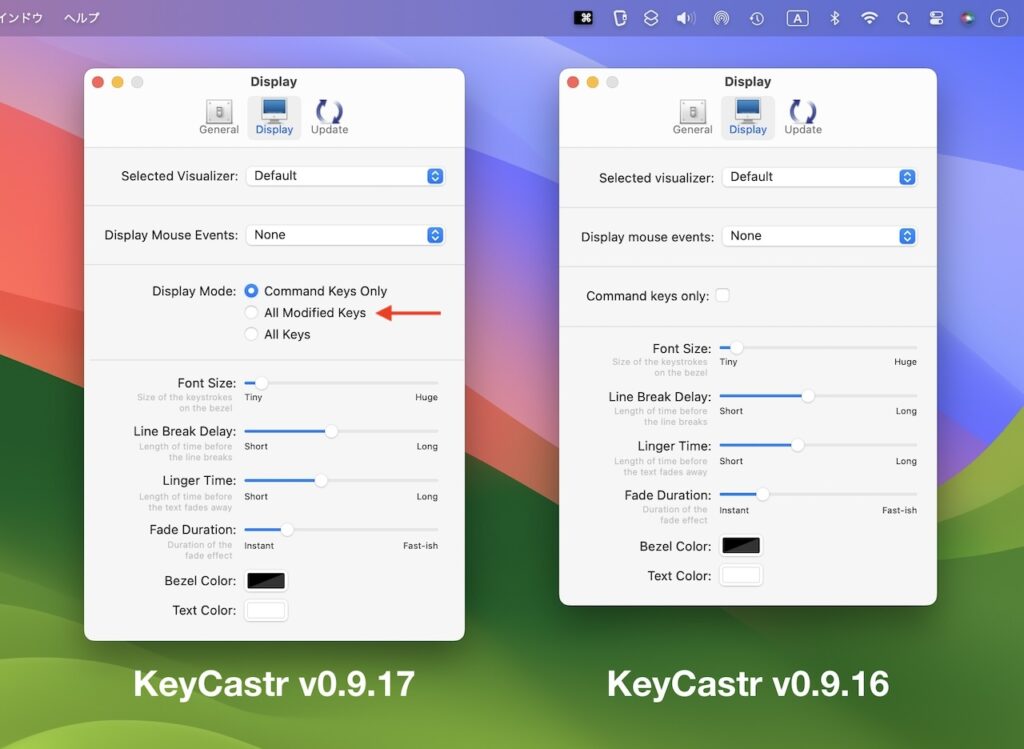The image size is (1024, 749).
Task: Expand the Selected visualizer dropdown in v0.9.16
Action: [x=819, y=177]
